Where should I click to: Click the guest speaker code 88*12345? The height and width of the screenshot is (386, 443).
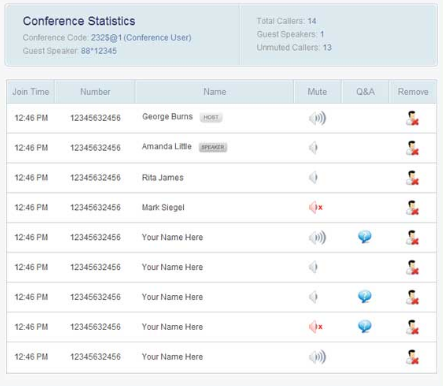tap(99, 51)
